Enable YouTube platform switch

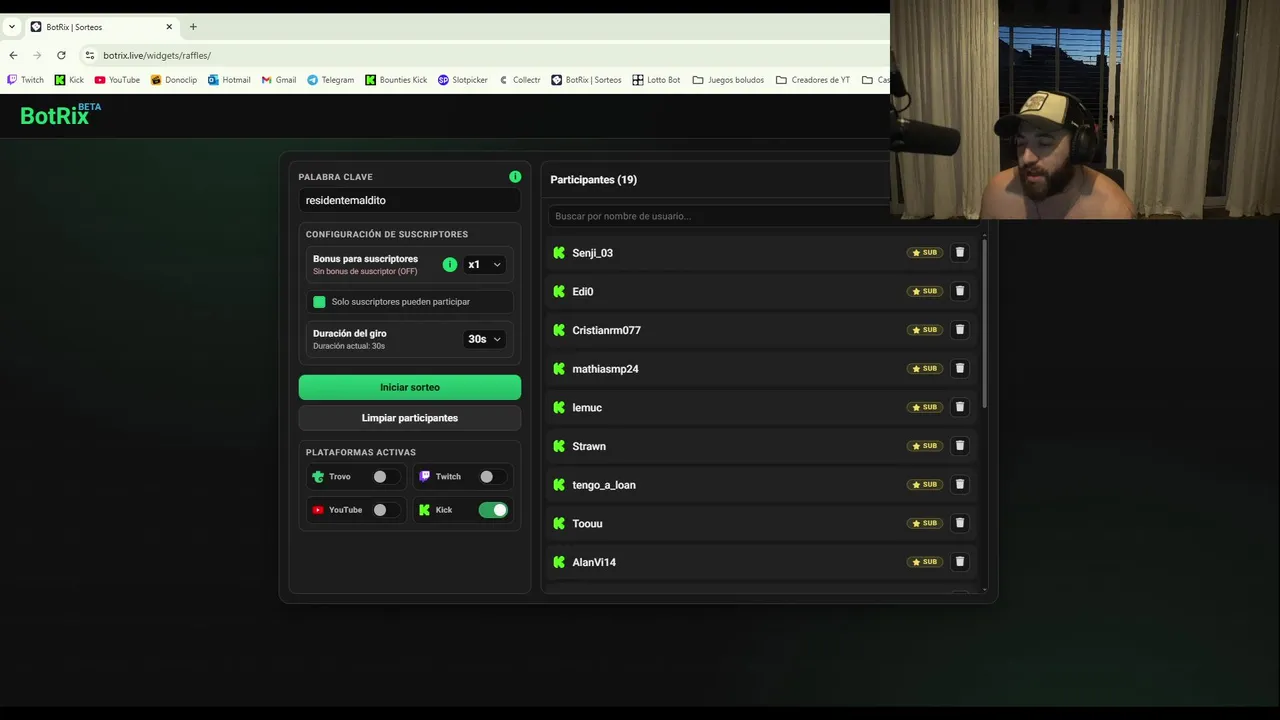pyautogui.click(x=384, y=510)
